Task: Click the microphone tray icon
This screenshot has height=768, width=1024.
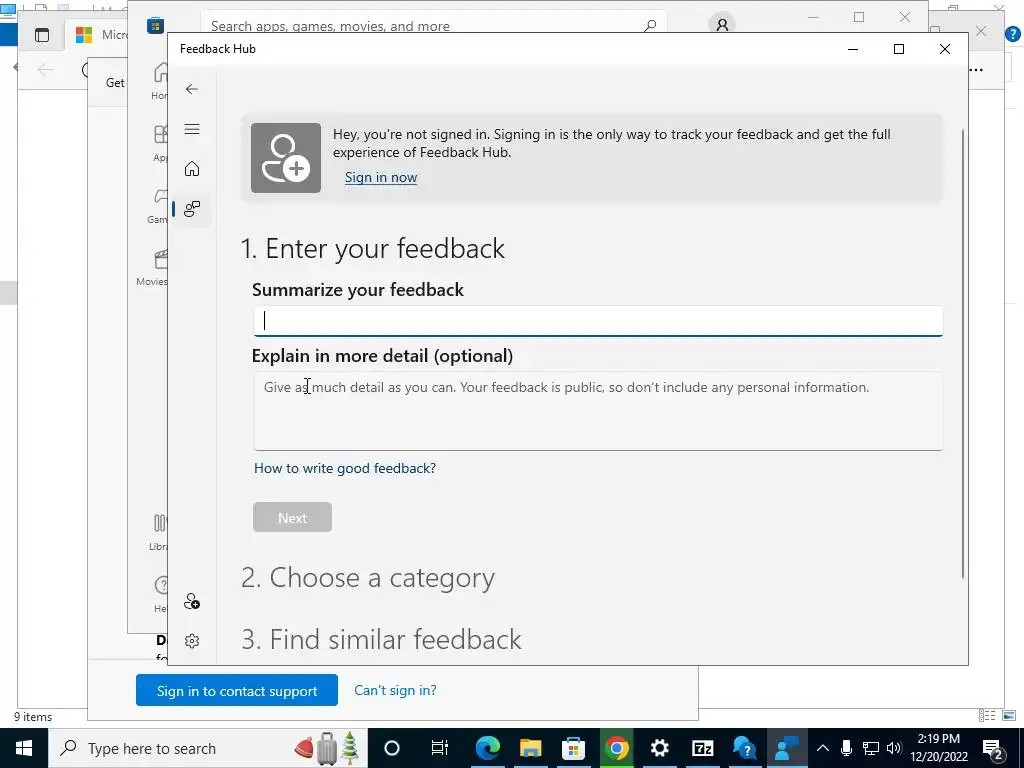Action: click(x=846, y=748)
